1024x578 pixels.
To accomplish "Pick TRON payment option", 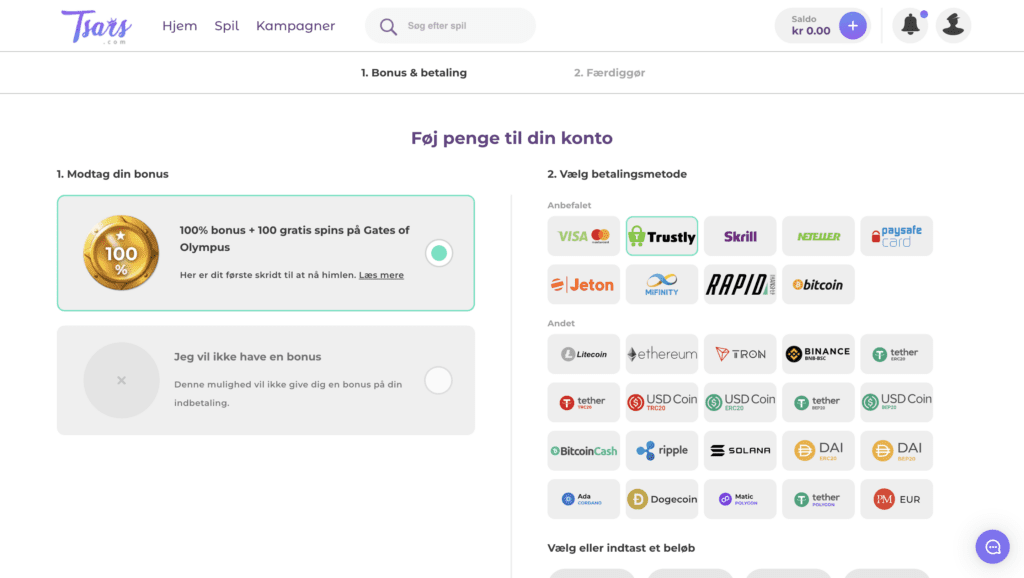I will 740,354.
